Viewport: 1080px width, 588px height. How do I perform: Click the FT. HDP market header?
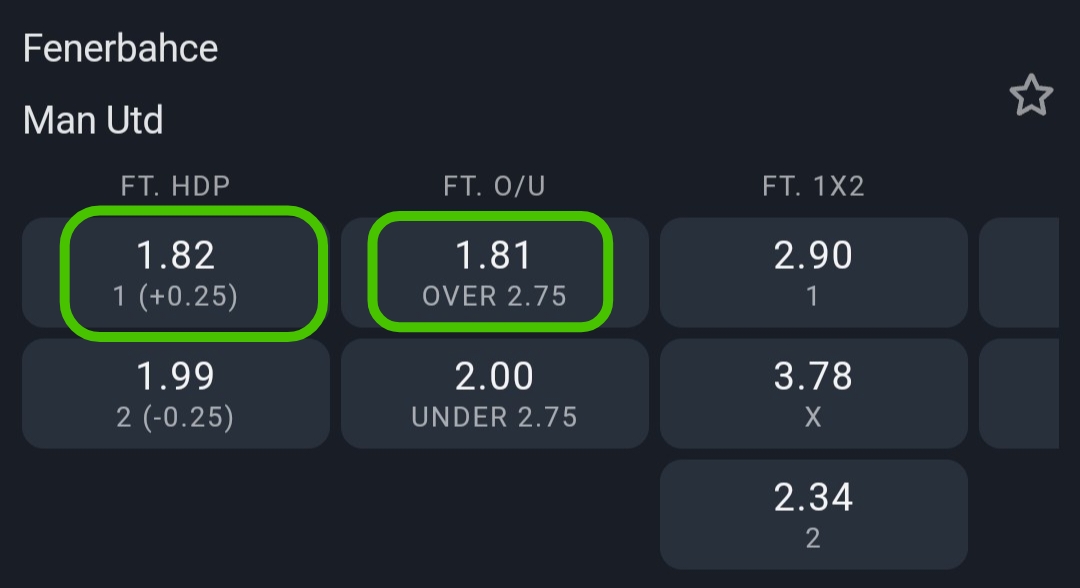pos(176,186)
